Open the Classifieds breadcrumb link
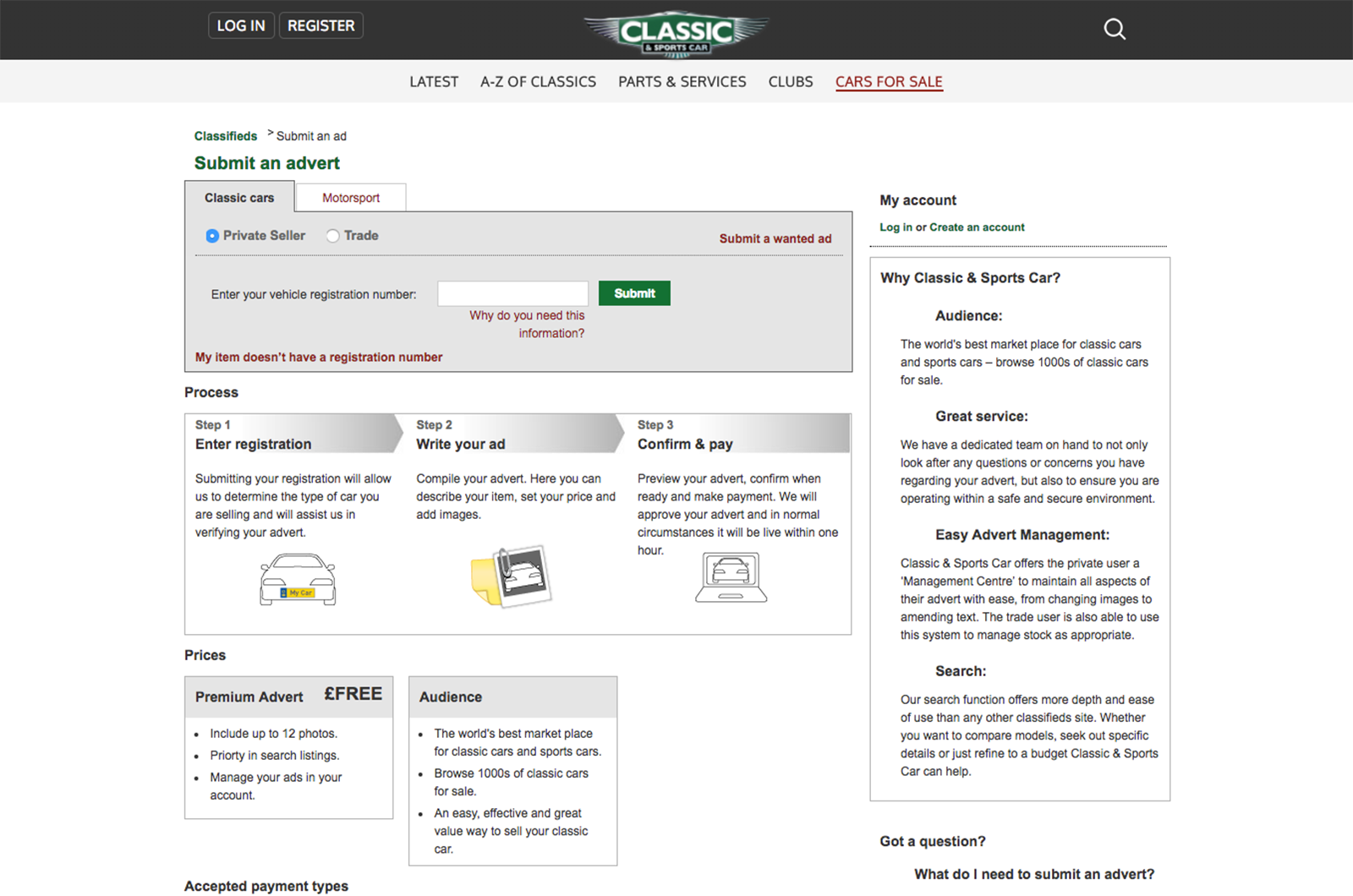The image size is (1353, 896). [x=226, y=136]
